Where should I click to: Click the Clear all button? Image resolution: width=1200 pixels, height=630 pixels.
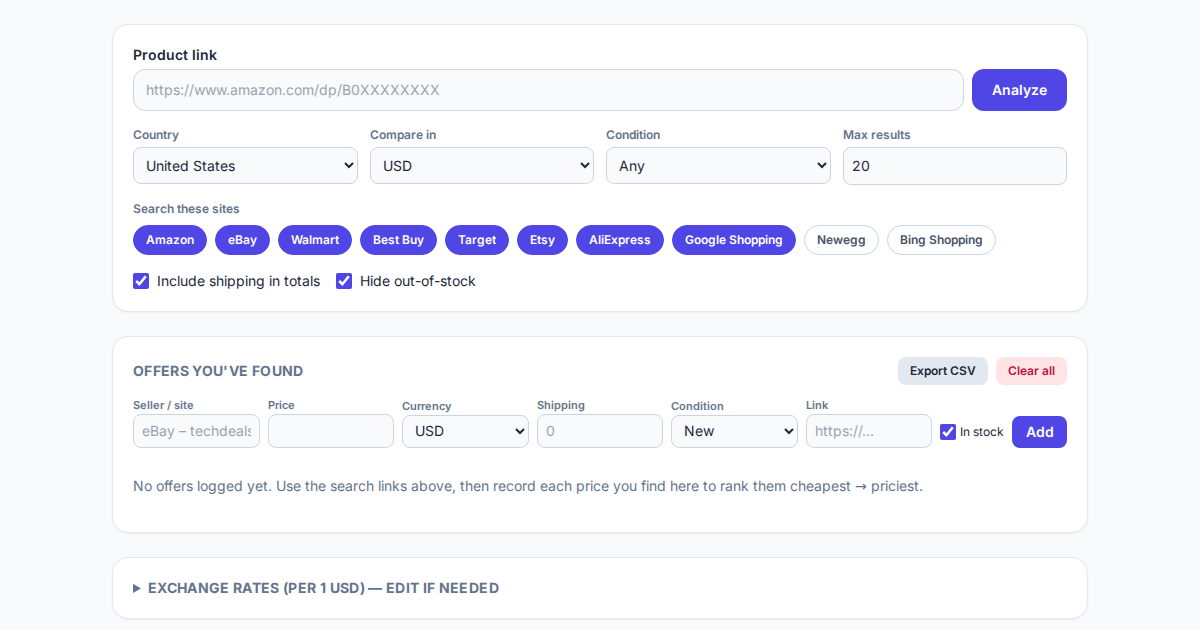pyautogui.click(x=1031, y=371)
